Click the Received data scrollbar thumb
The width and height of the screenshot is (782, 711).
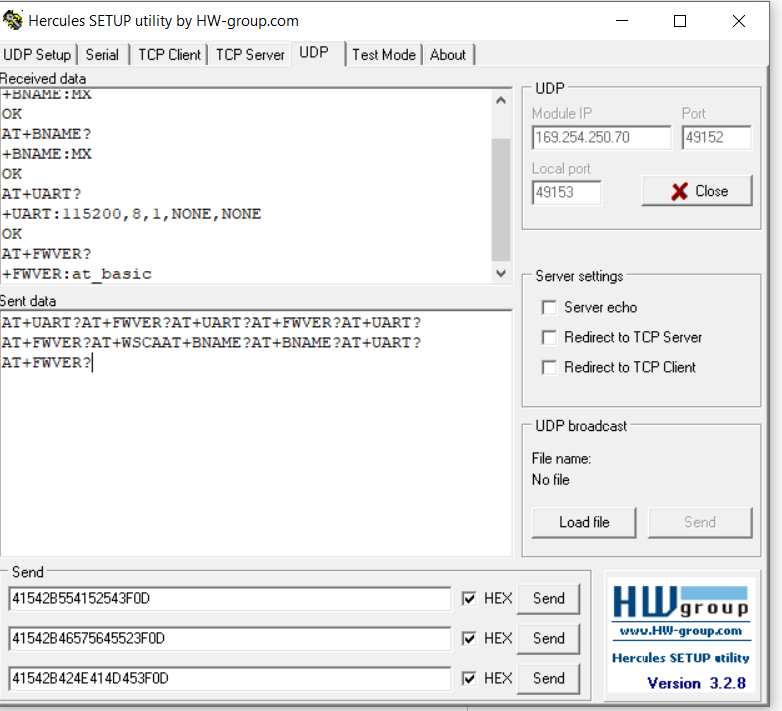[x=501, y=199]
